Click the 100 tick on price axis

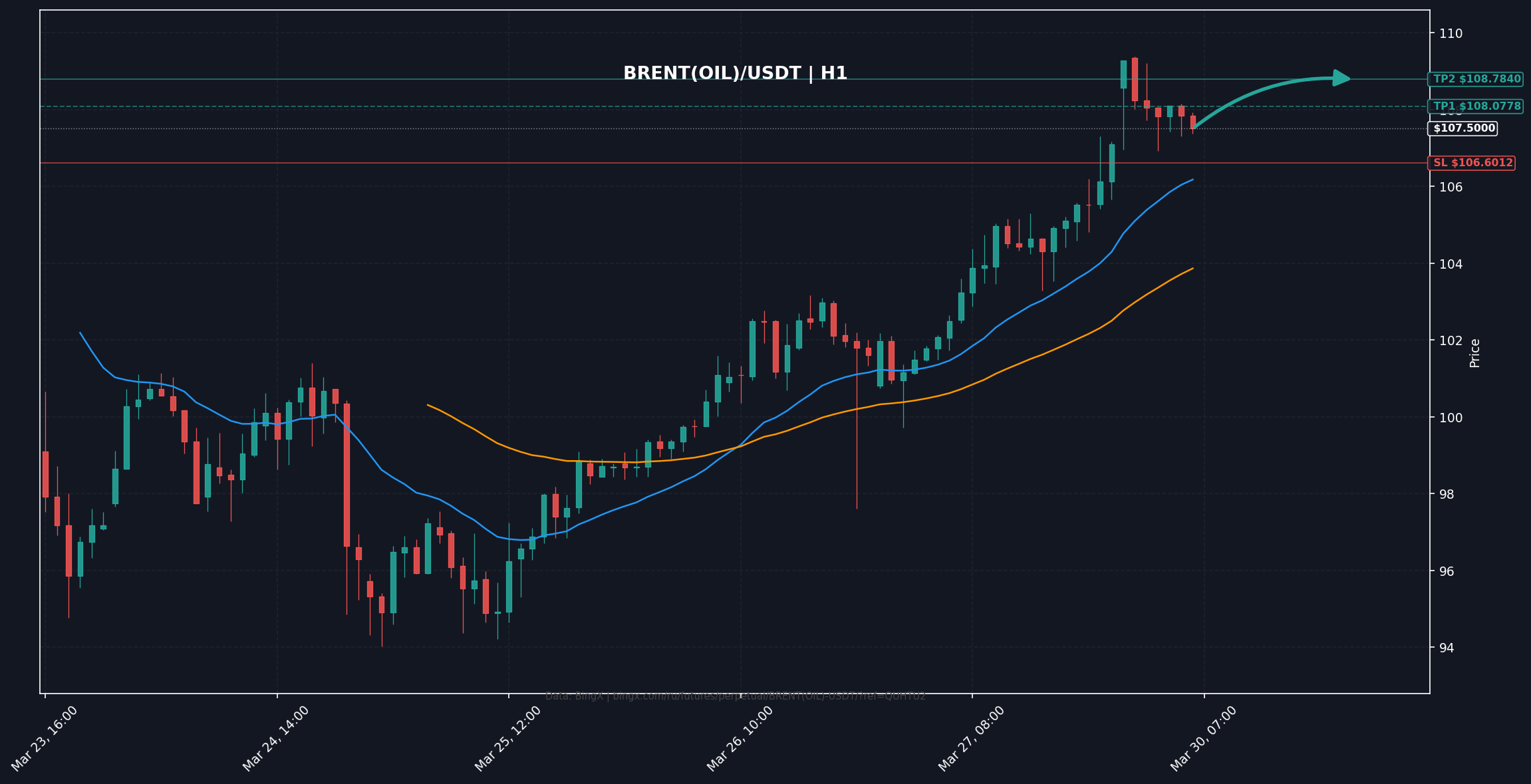coord(1451,418)
